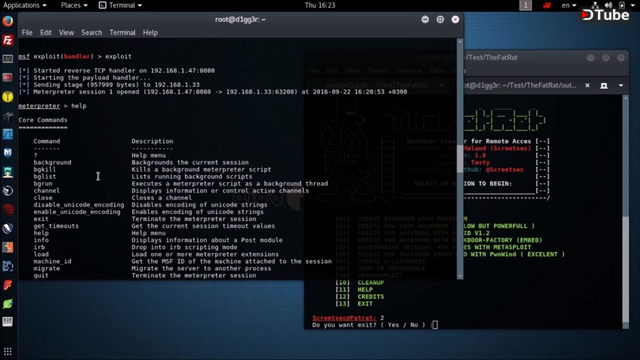This screenshot has width=640, height=360.
Task: Click the power battery icon in top bar
Action: [x=622, y=5]
